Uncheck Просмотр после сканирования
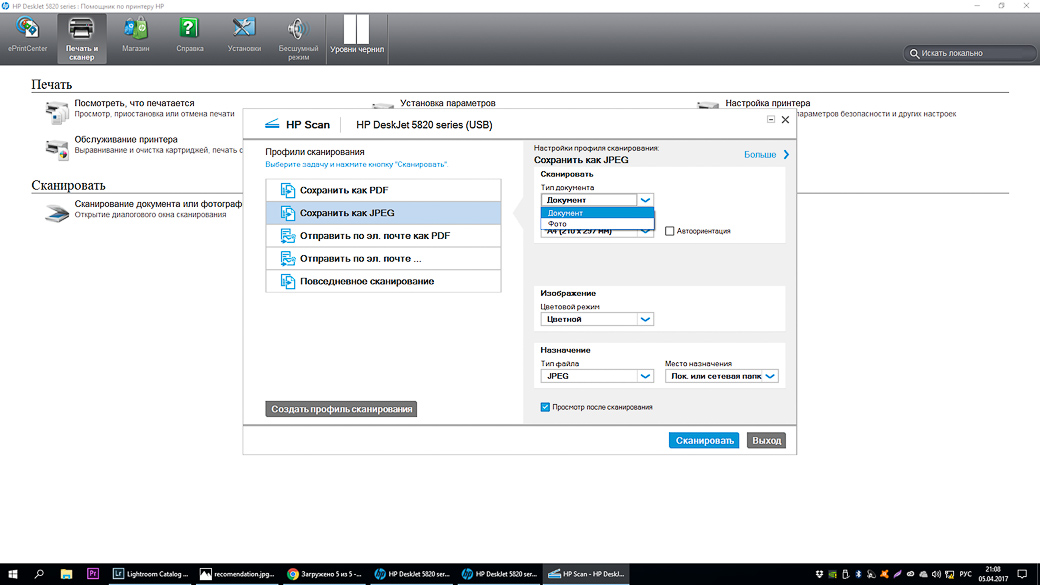This screenshot has width=1040, height=585. click(x=545, y=407)
